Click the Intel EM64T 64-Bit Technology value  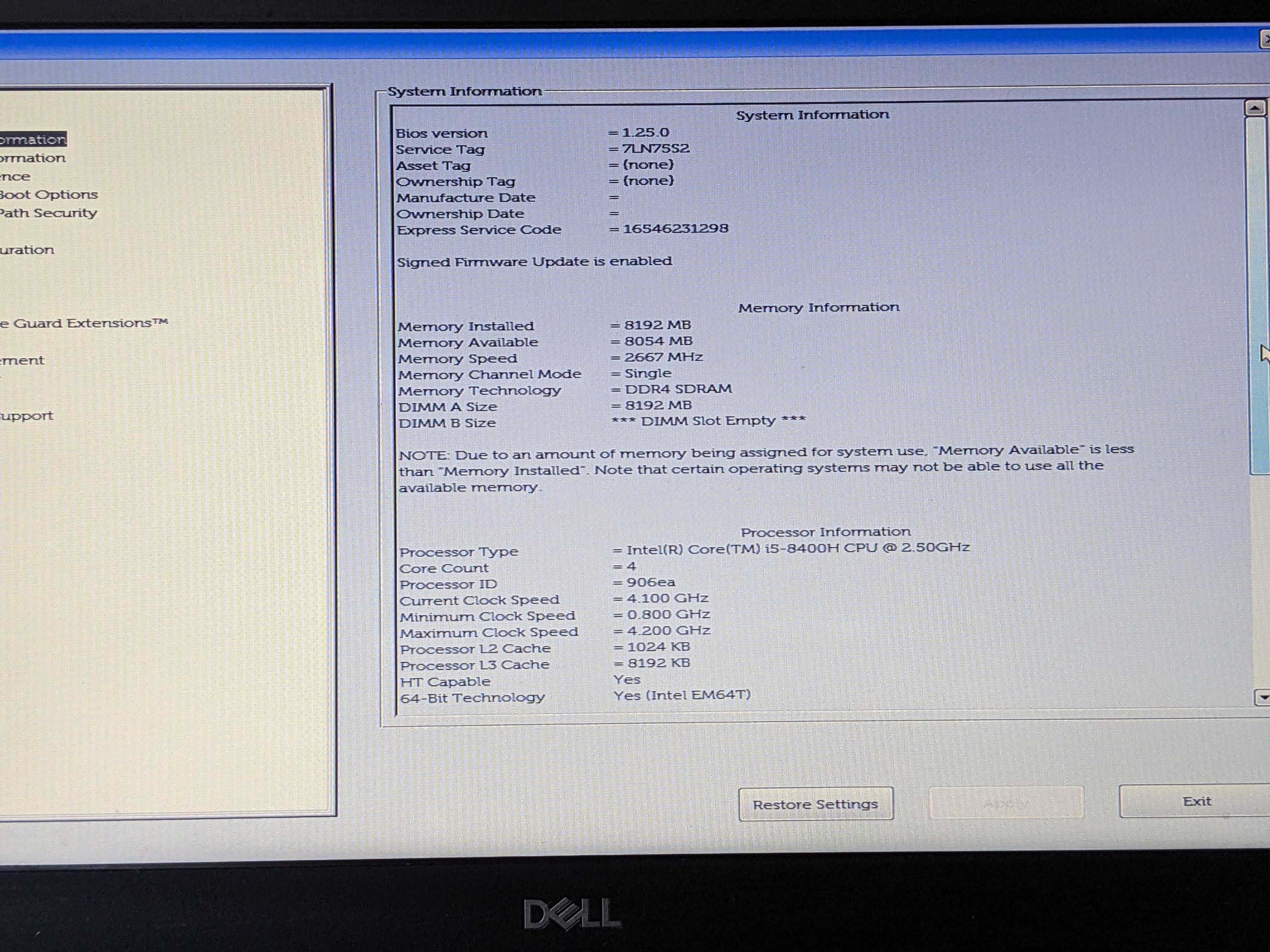pyautogui.click(x=682, y=695)
